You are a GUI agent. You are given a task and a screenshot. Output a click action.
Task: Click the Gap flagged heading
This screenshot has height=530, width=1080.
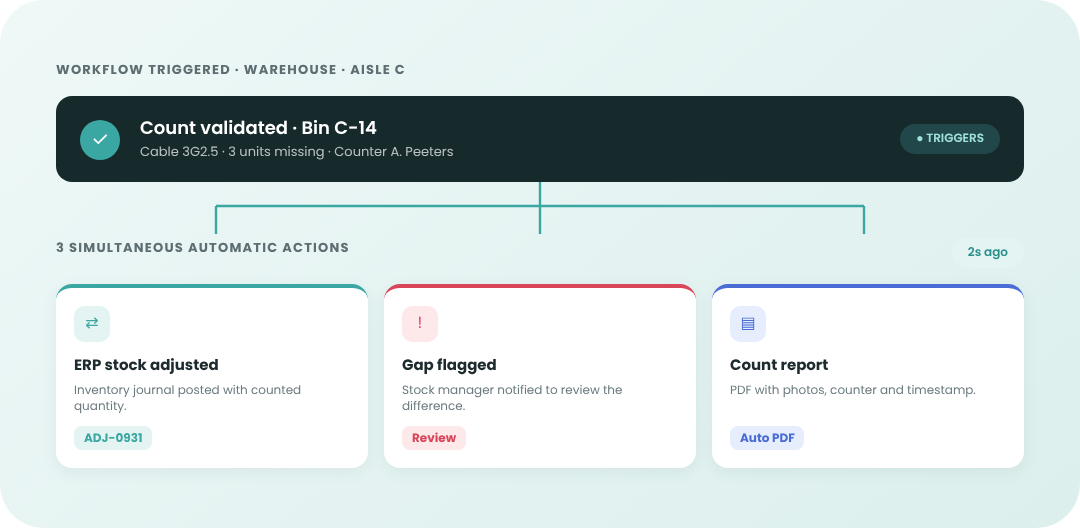448,365
